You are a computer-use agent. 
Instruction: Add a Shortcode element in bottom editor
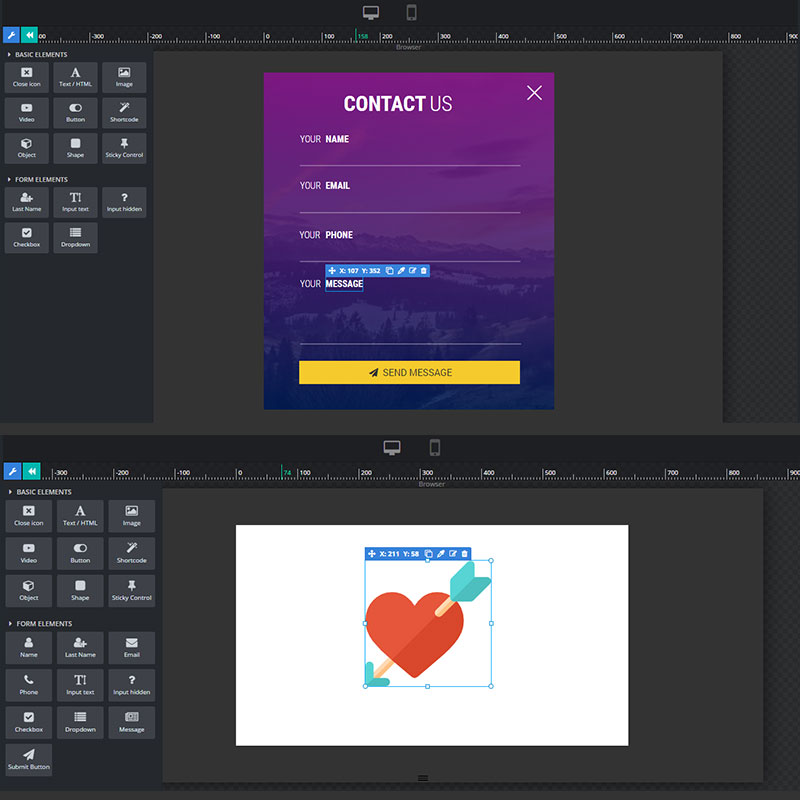click(x=132, y=553)
